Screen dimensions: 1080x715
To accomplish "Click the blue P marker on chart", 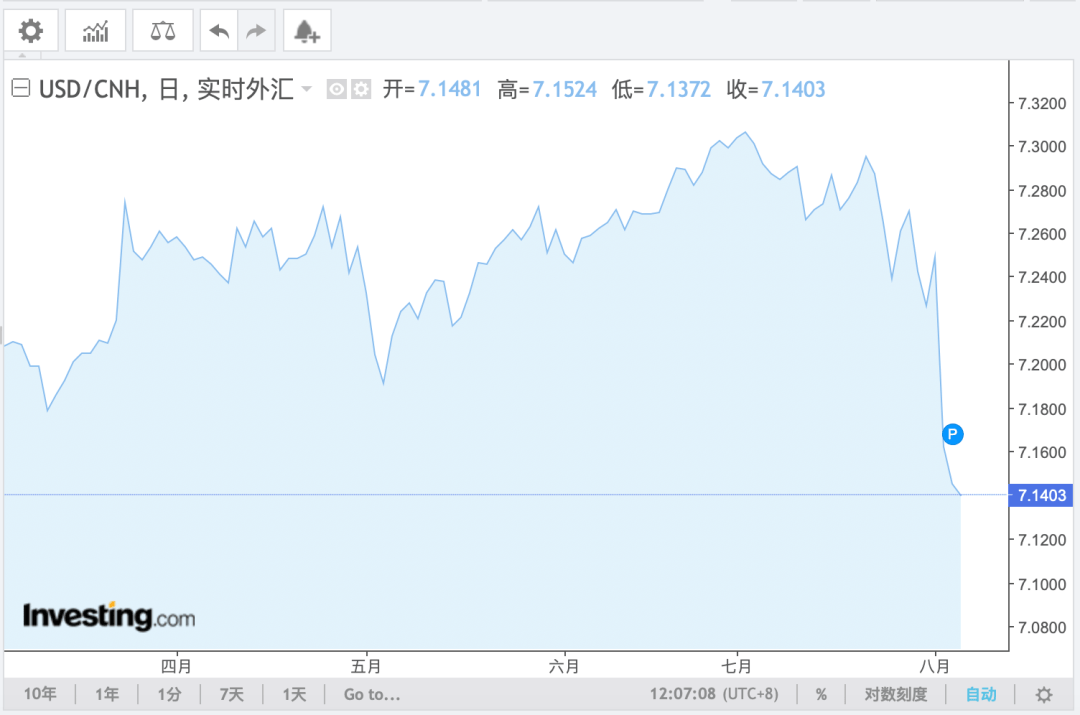I will 953,434.
